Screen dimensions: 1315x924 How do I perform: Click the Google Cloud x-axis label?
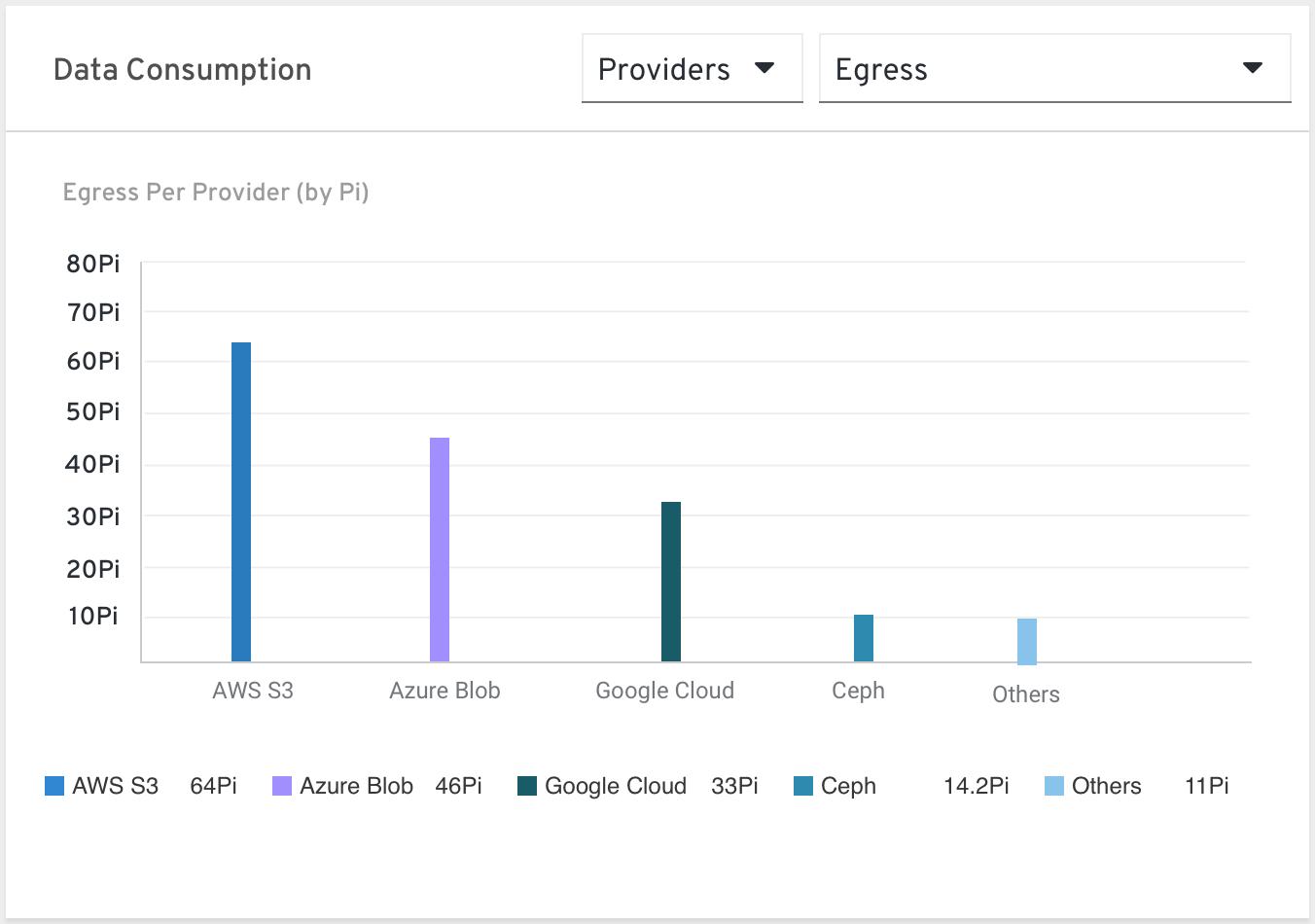(665, 691)
